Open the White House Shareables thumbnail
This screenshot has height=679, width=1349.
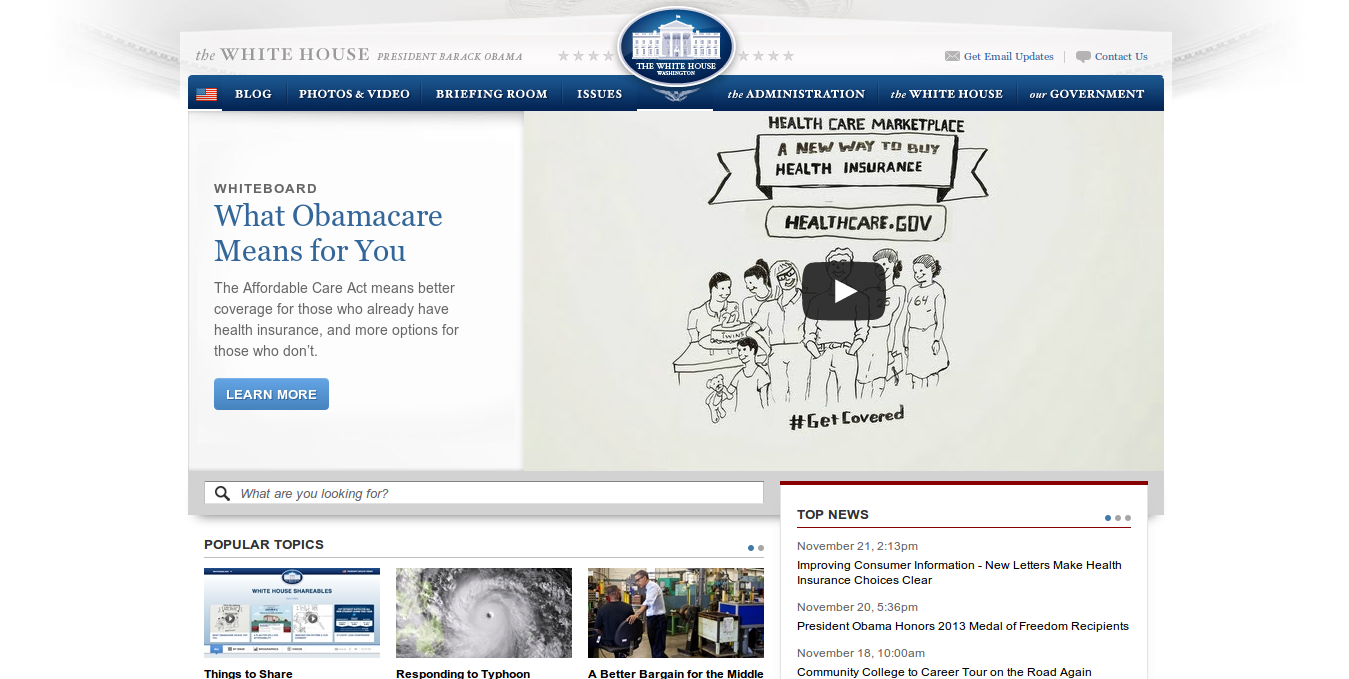tap(292, 612)
